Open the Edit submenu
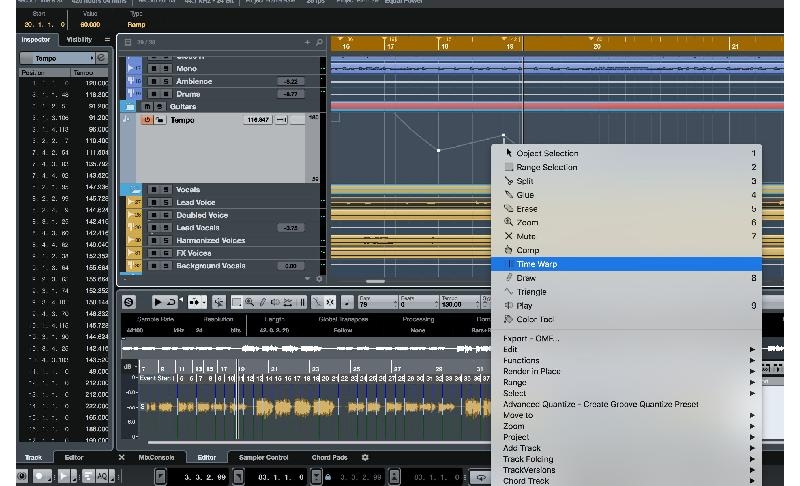The height and width of the screenshot is (486, 800). click(x=626, y=349)
